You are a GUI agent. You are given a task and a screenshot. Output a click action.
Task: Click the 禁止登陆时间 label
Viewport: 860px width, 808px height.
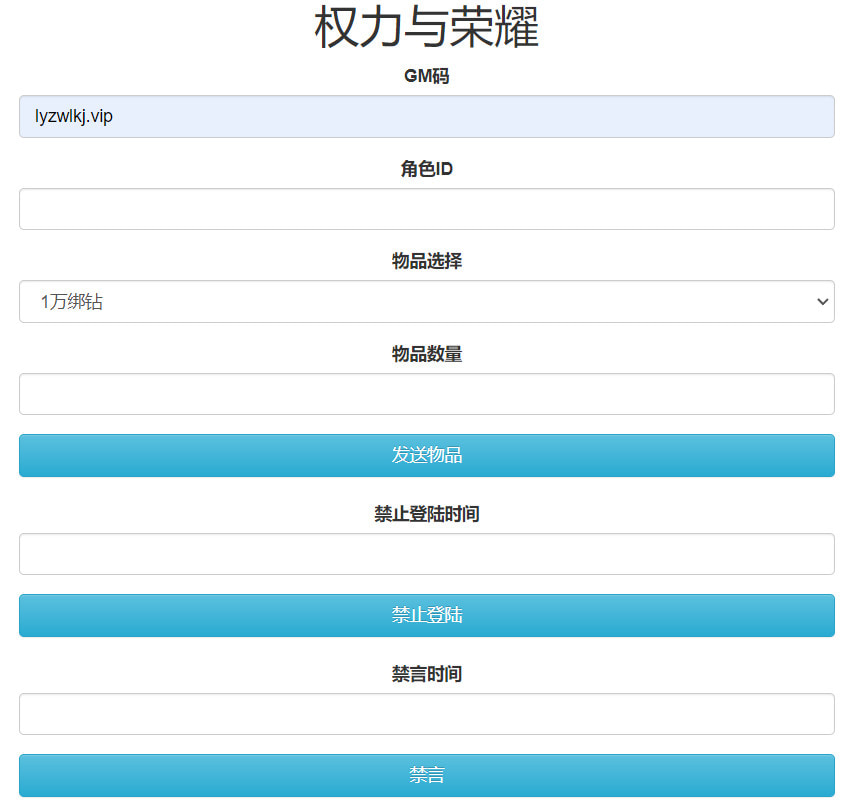426,514
